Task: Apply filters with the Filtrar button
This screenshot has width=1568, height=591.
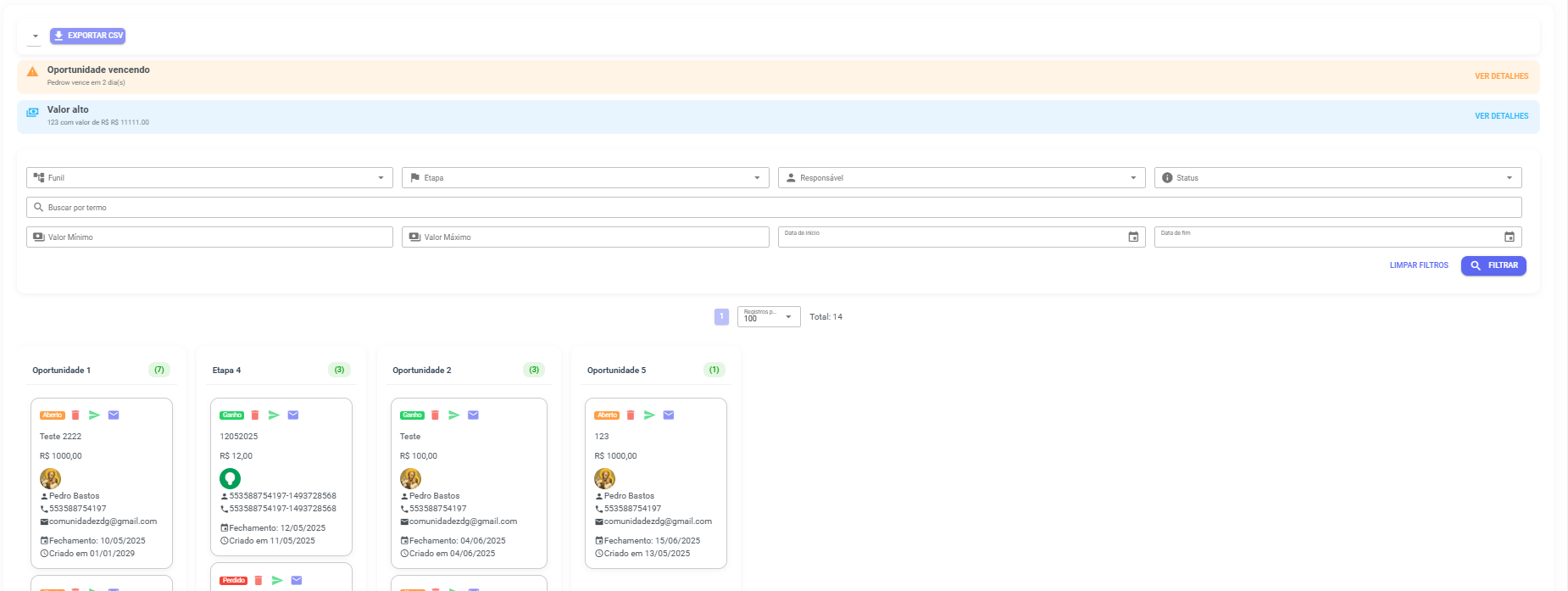Action: [1493, 265]
